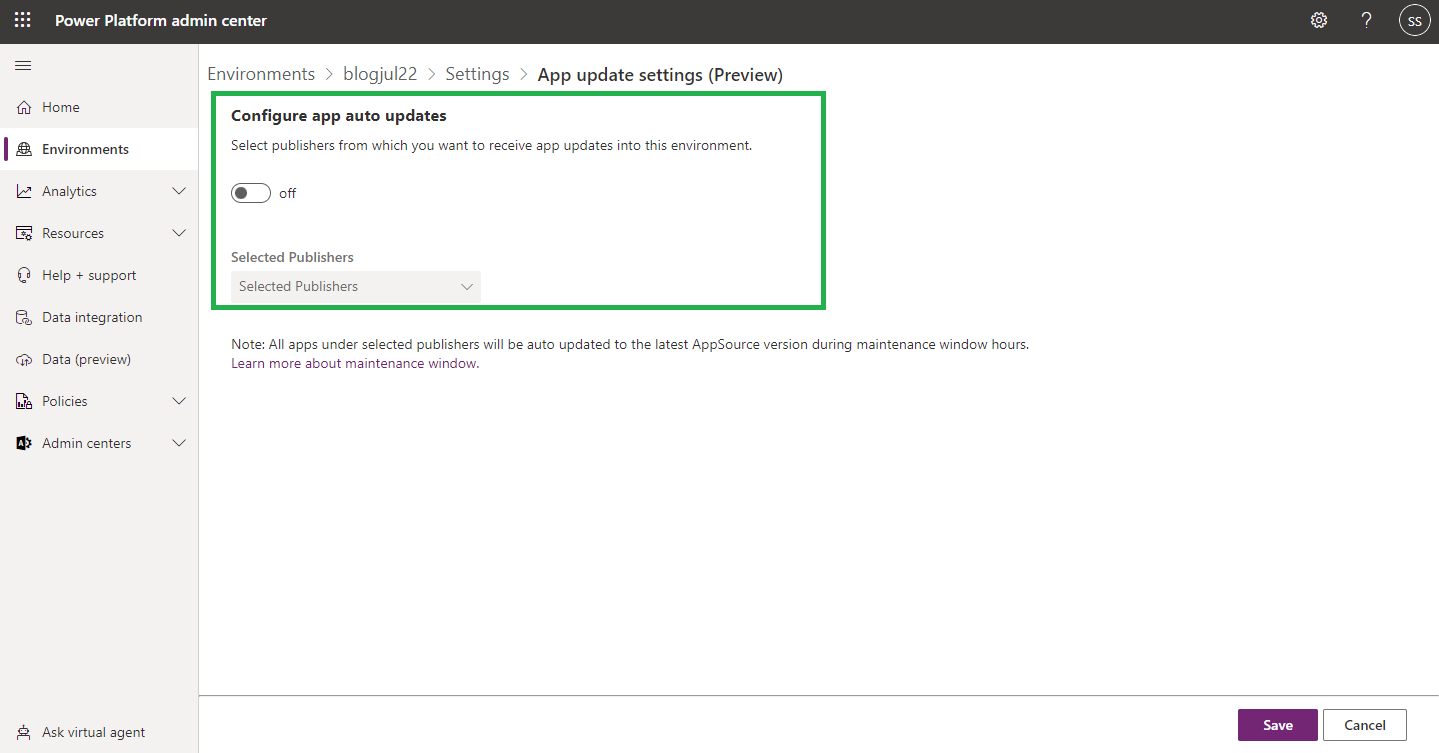Click the blogjul22 breadcrumb link
The image size is (1439, 753).
coord(380,74)
